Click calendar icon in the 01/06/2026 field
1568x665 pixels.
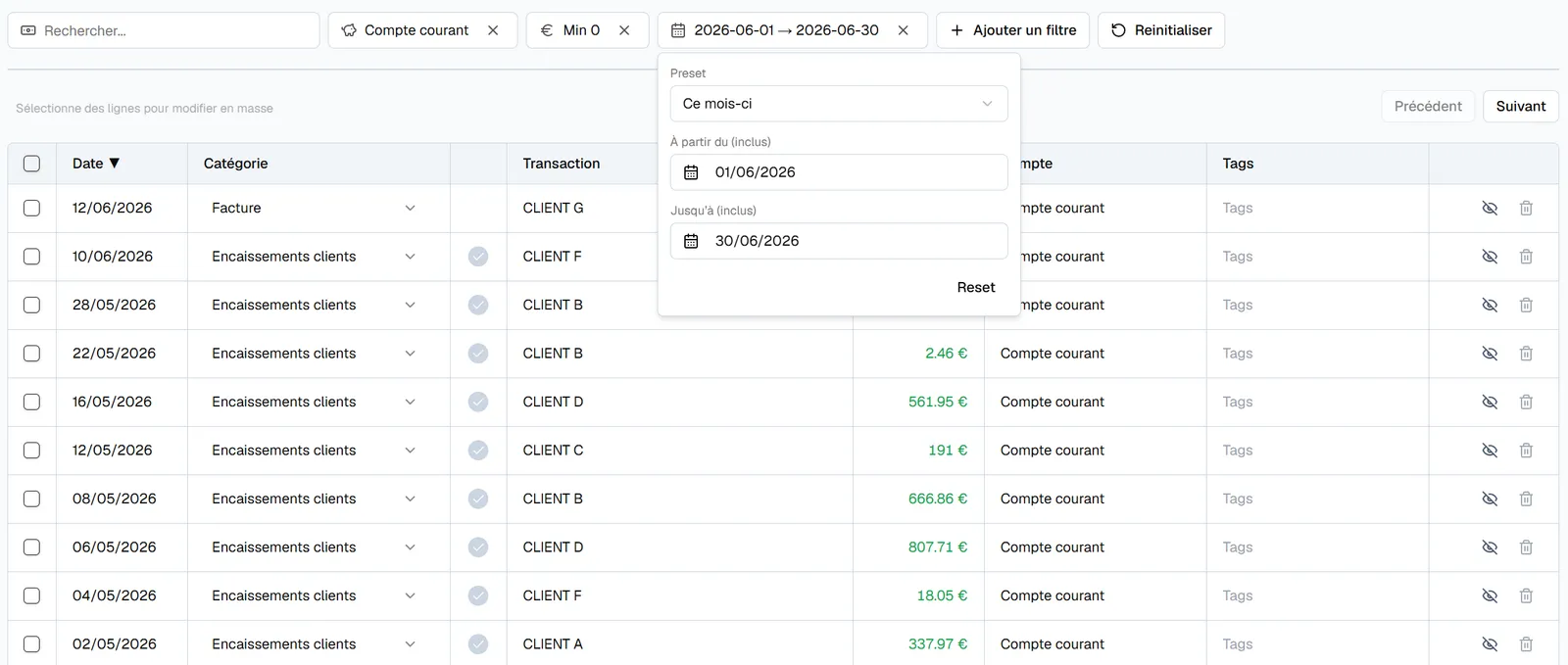691,172
